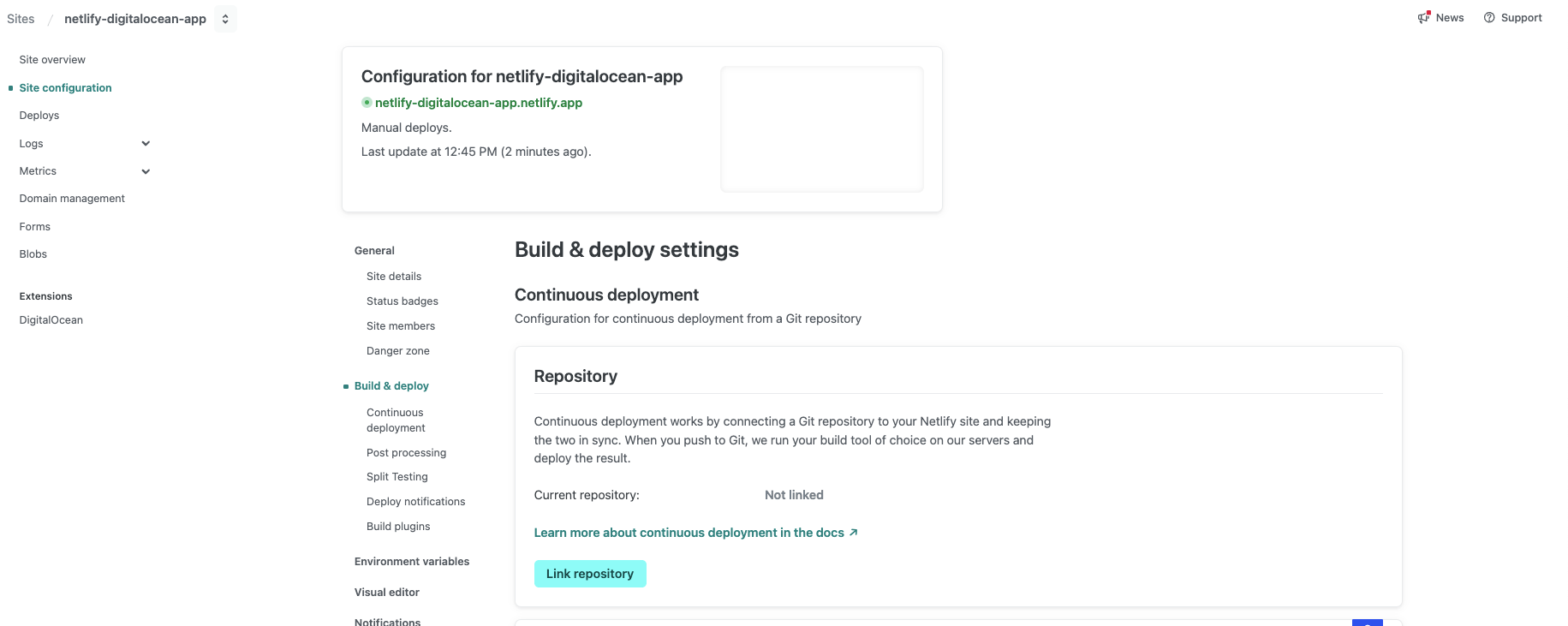
Task: Click the 'Build & deploy settings' heading
Action: (627, 250)
